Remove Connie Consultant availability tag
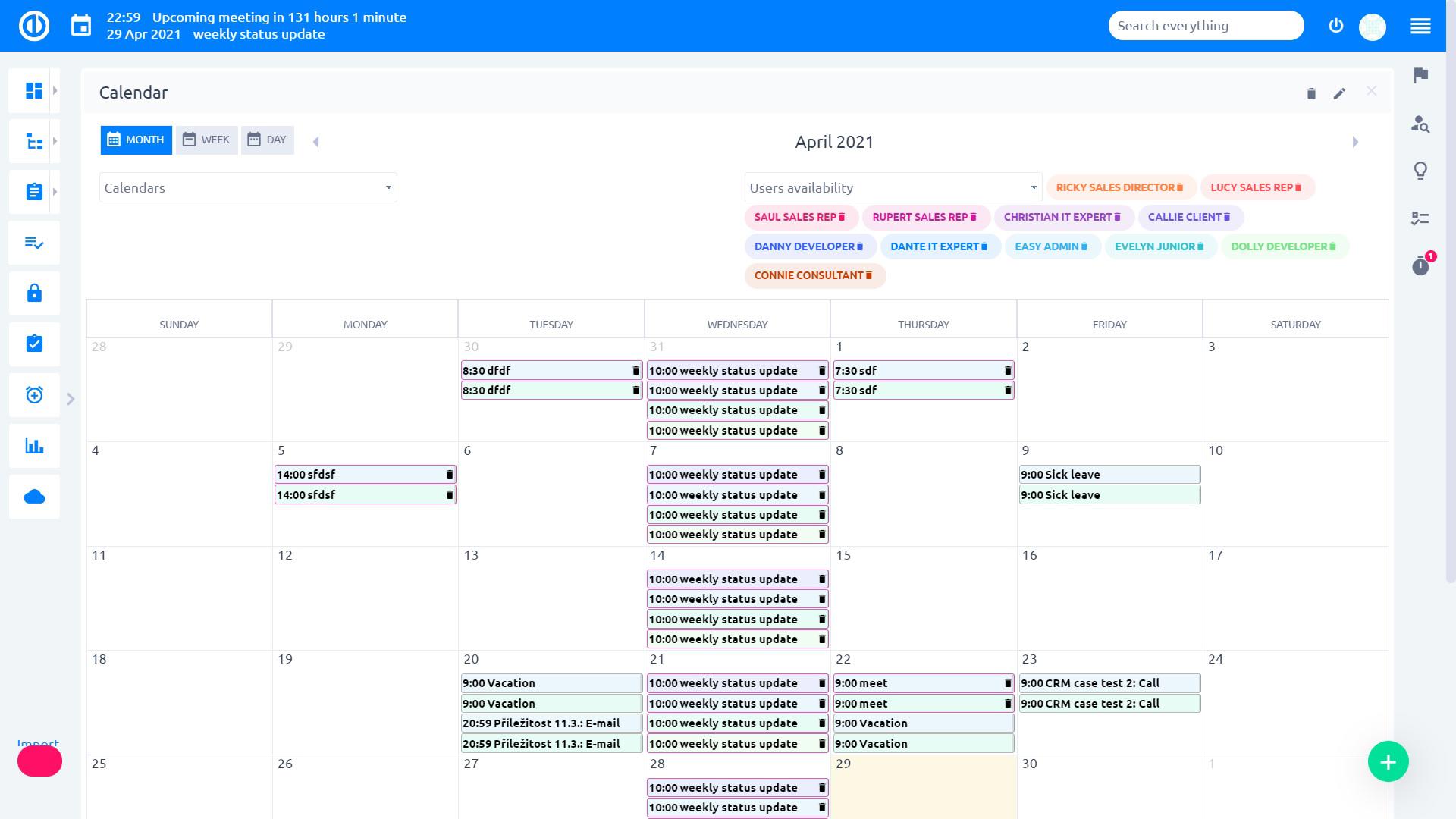This screenshot has height=819, width=1456. [869, 275]
